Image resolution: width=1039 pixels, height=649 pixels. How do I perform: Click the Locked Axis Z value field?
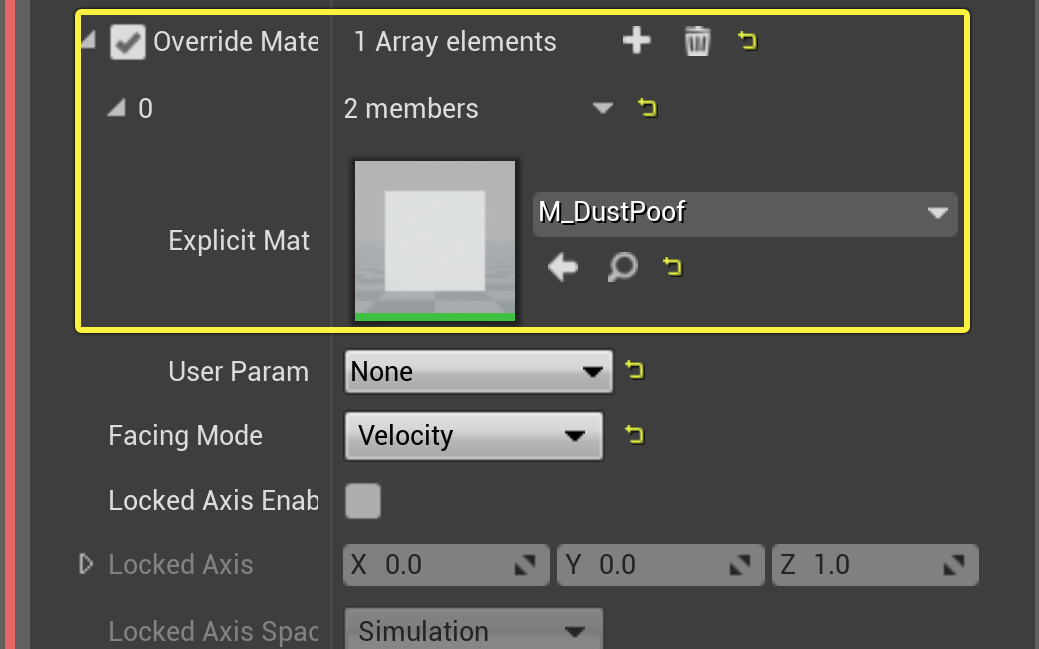tap(875, 565)
